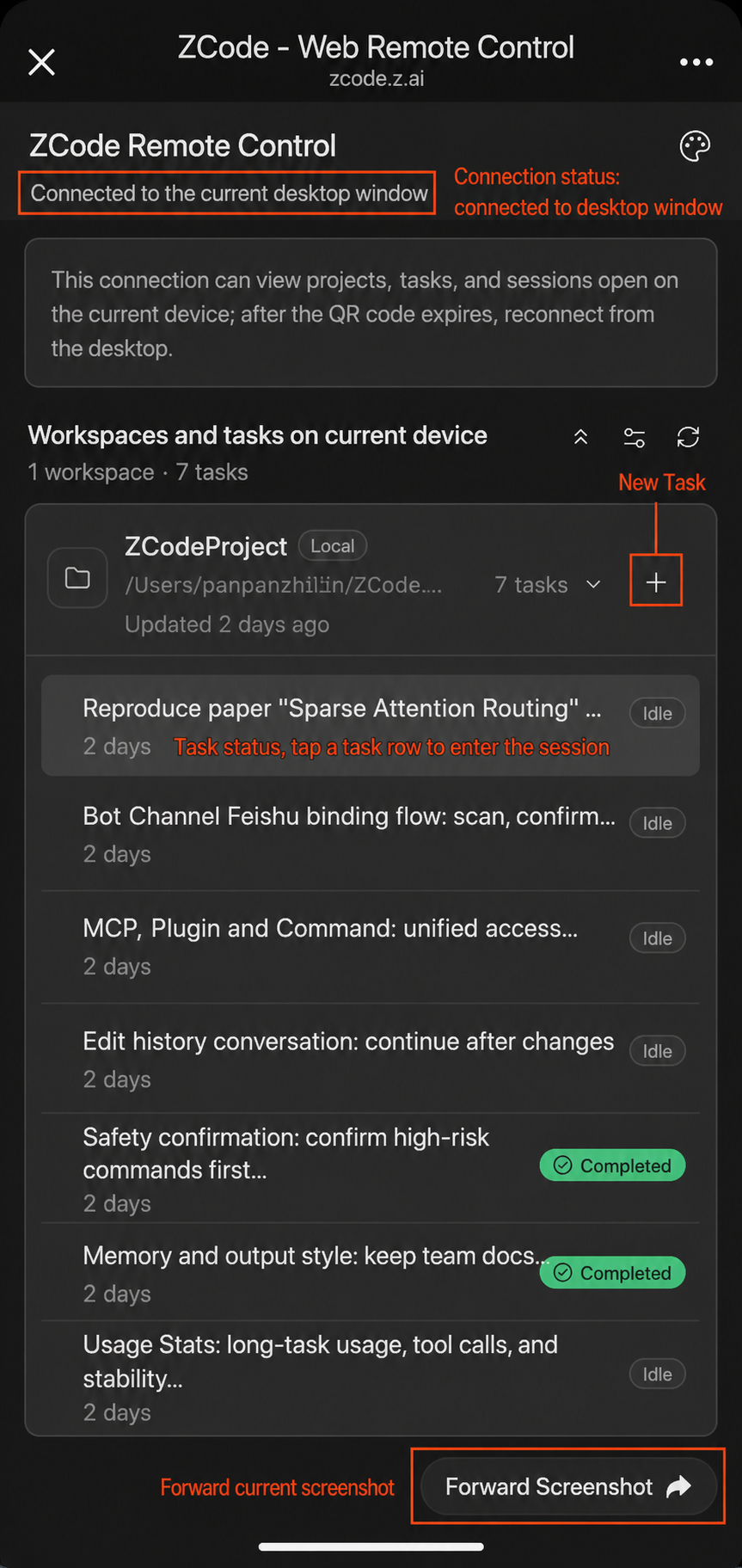Open Safety confirmation high-risk commands task
Screen dimensions: 742x1568
(x=371, y=1168)
